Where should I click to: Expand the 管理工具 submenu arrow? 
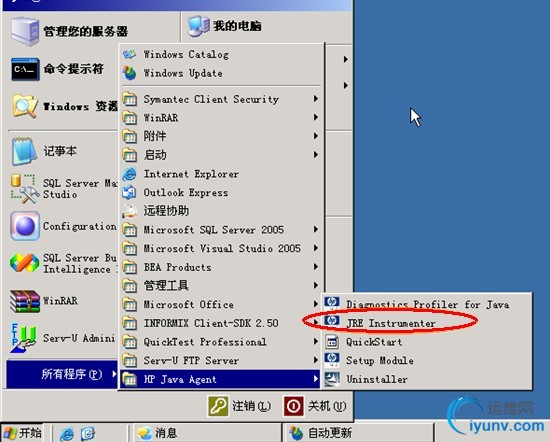coord(316,285)
